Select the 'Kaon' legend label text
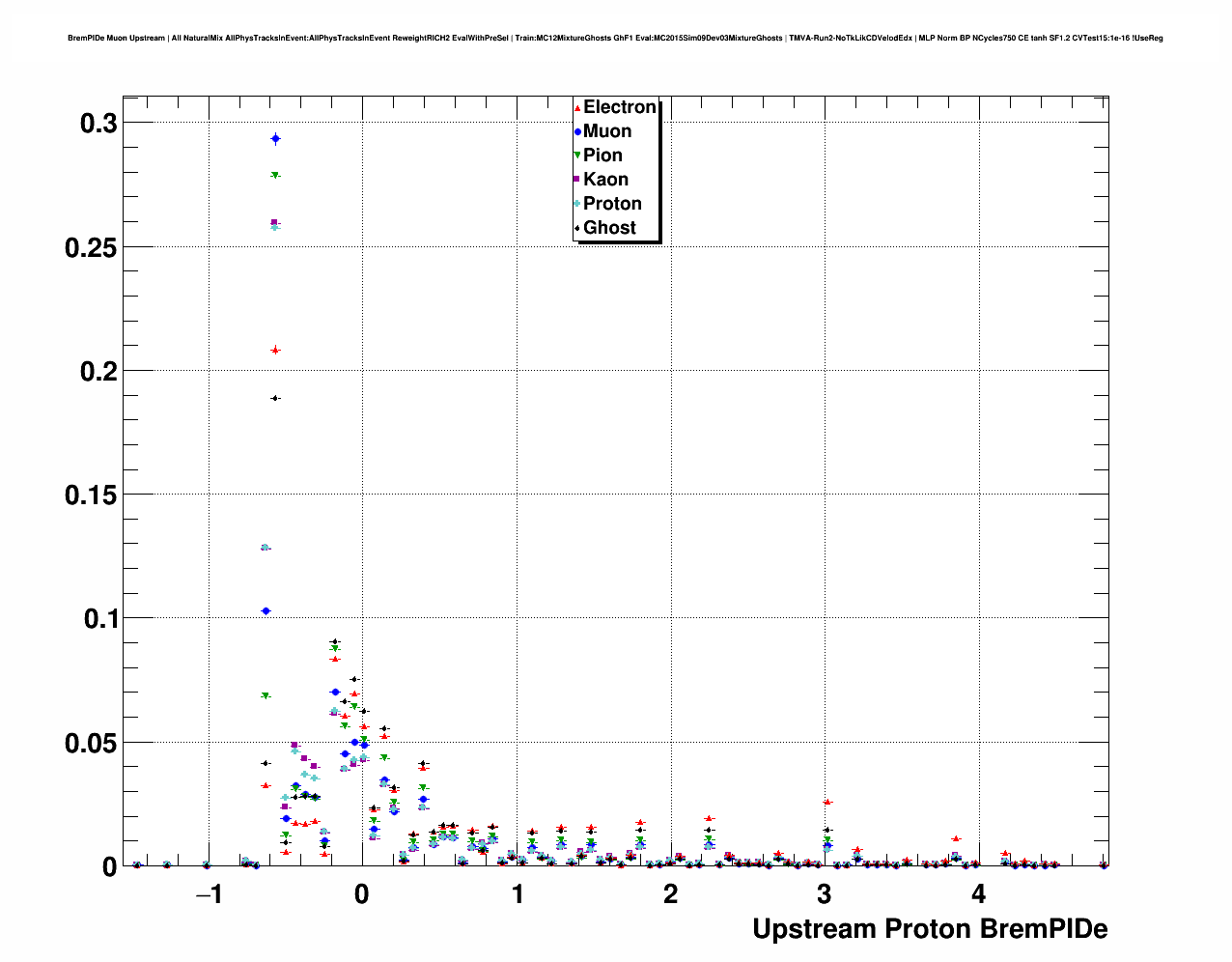This screenshot has width=1232, height=962. [x=605, y=180]
